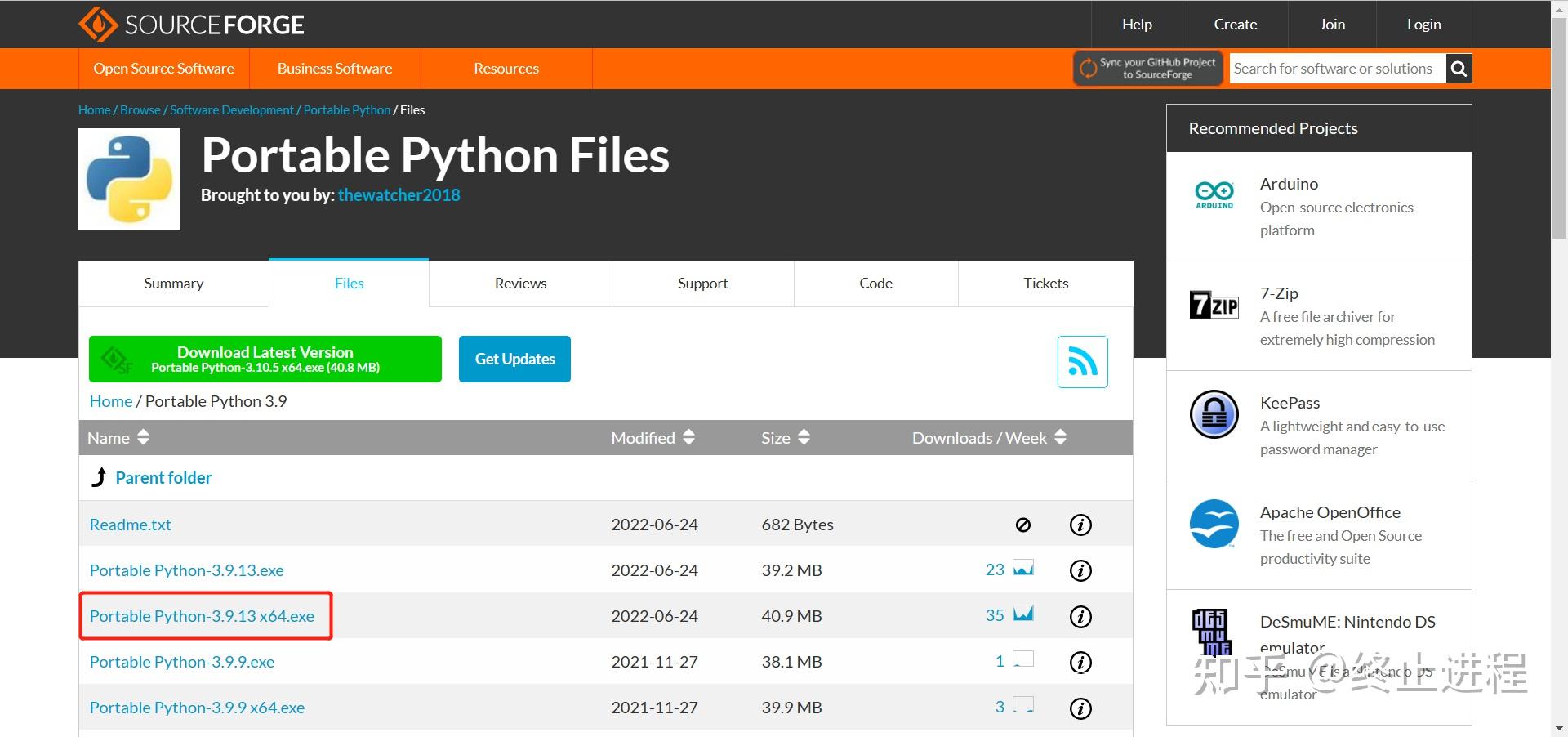Click the SourceForge home logo
This screenshot has width=1568, height=737.
[x=192, y=24]
